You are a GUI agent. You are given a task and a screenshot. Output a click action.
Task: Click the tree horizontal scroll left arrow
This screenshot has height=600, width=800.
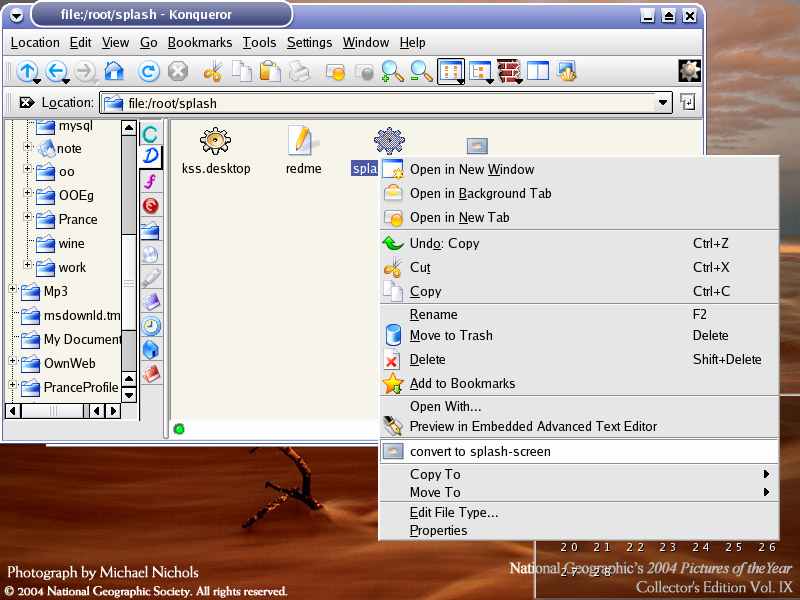tap(13, 411)
